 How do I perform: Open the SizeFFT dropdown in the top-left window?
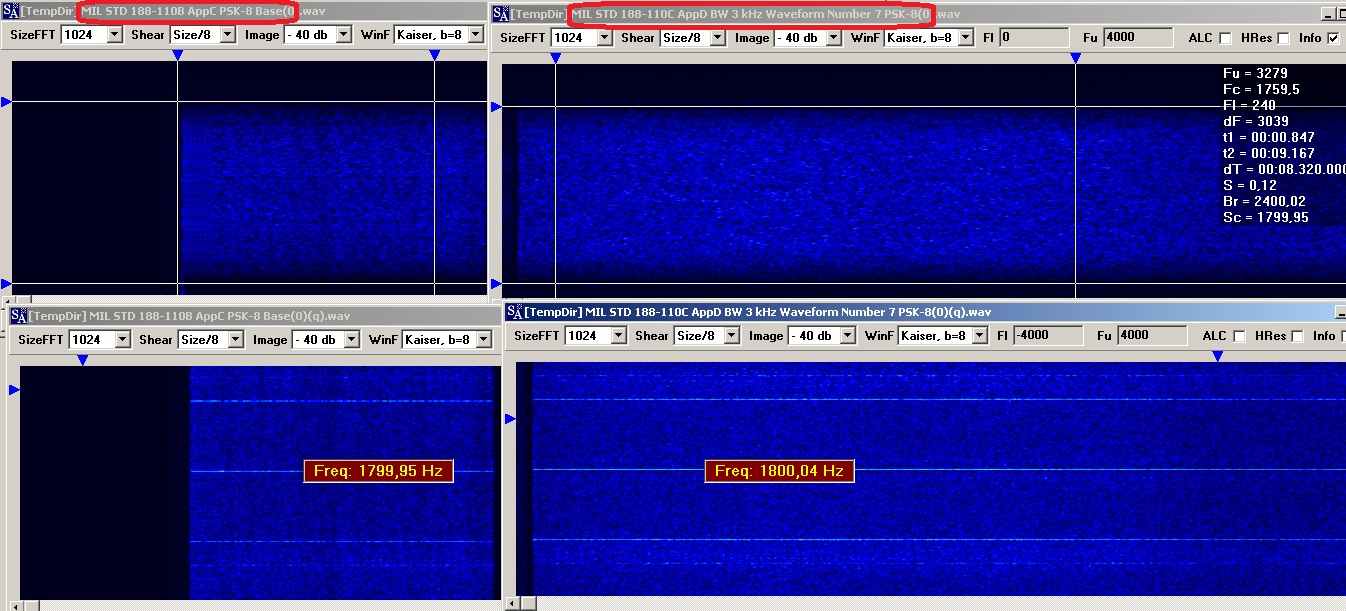[x=114, y=34]
